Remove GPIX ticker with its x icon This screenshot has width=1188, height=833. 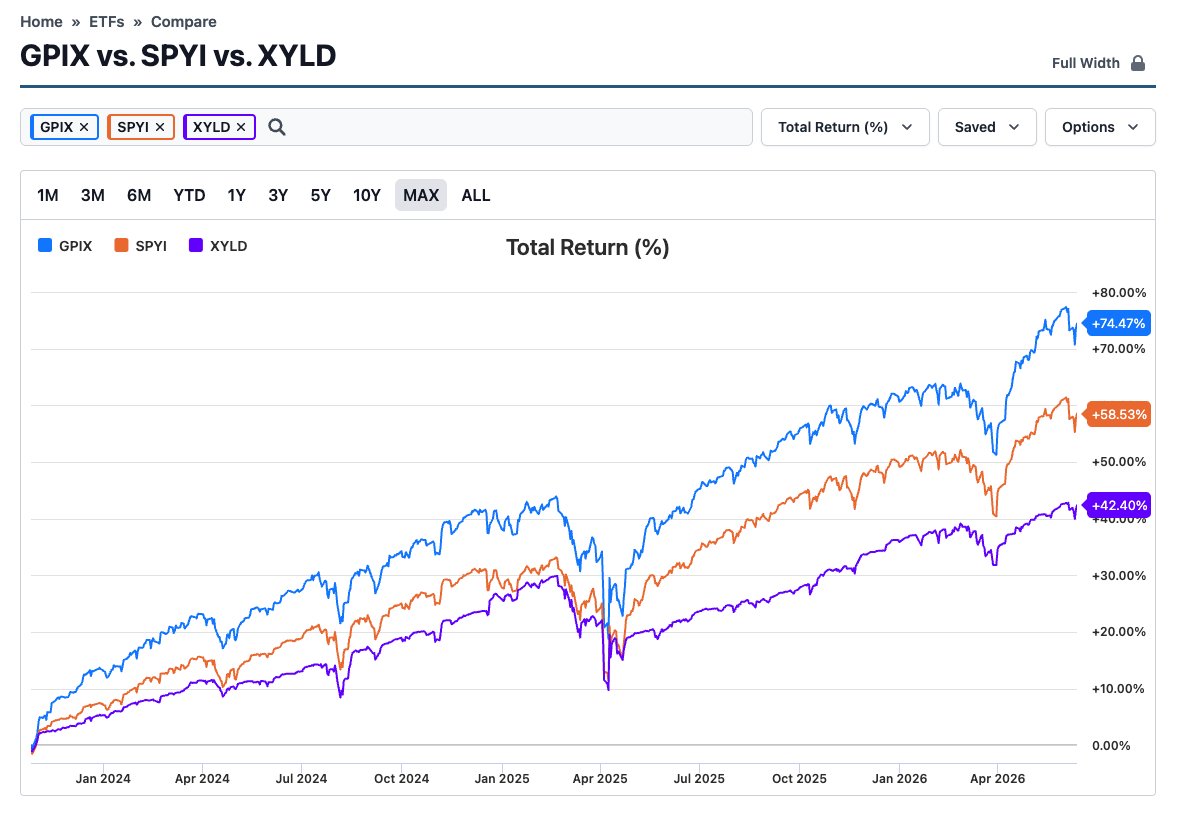tap(84, 127)
